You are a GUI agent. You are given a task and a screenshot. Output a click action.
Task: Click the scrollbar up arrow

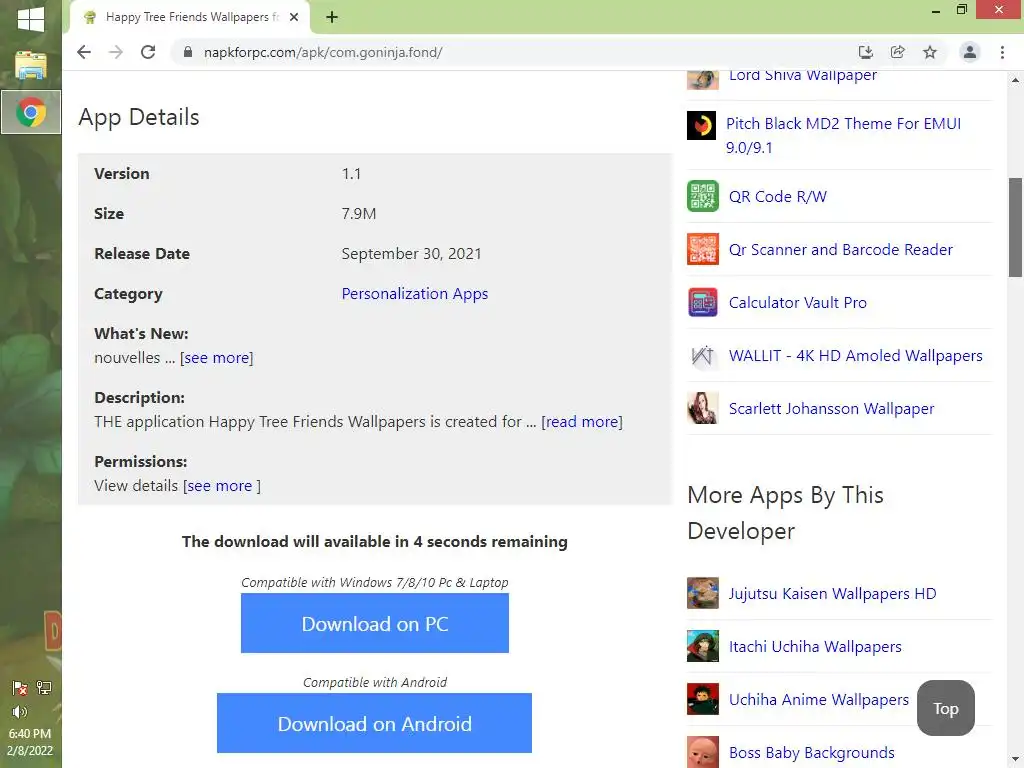[1015, 80]
